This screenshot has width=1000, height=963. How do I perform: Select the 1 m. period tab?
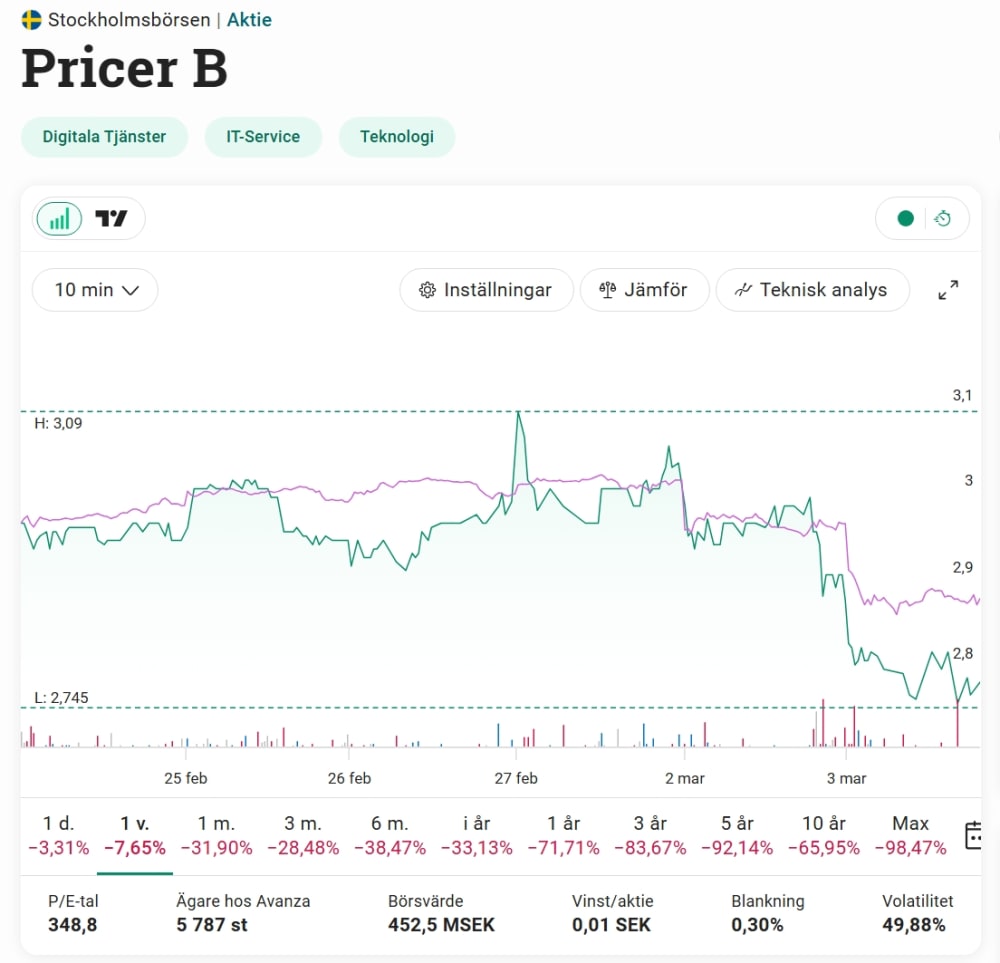click(216, 835)
